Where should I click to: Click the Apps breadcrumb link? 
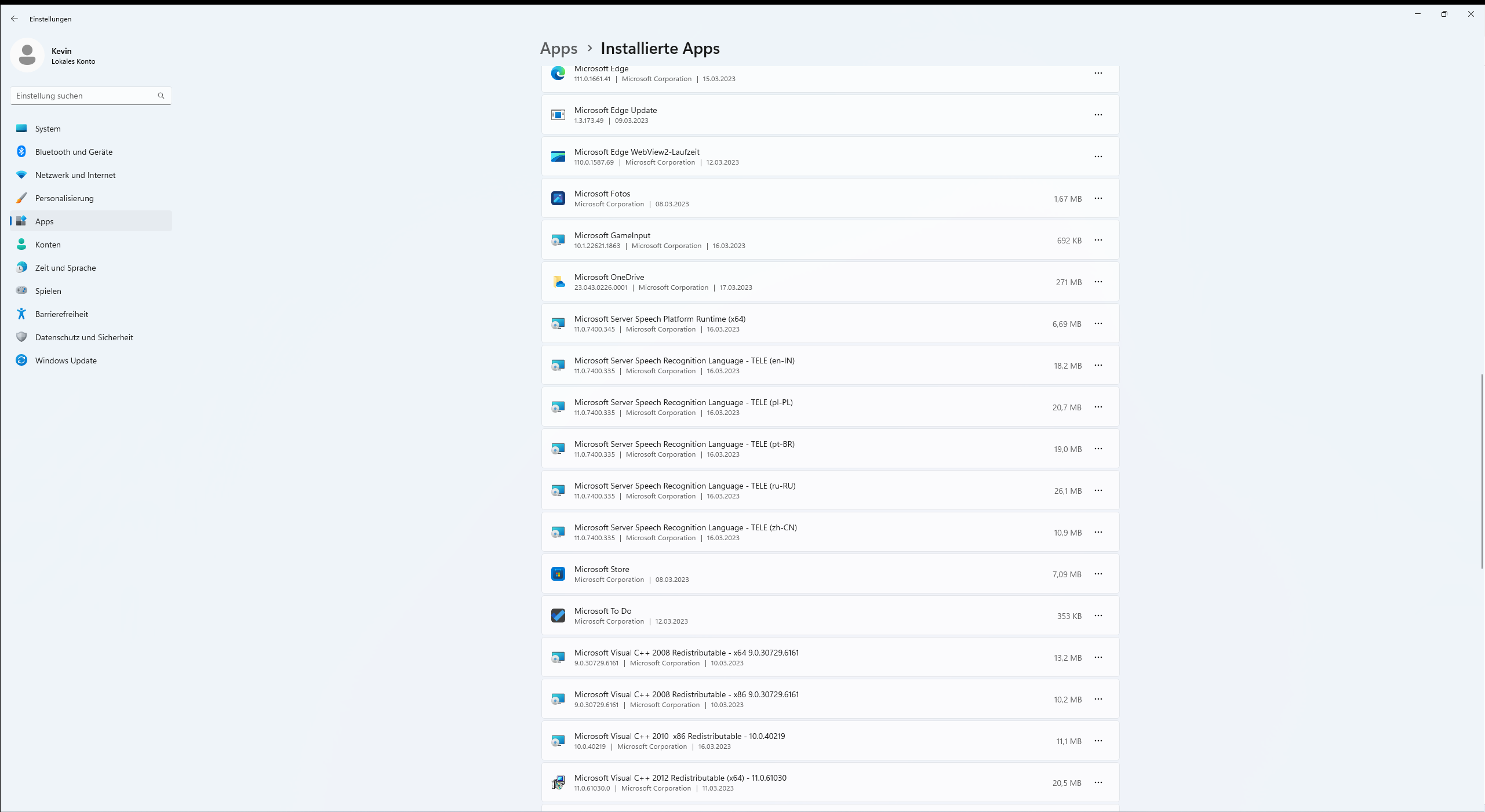click(558, 49)
